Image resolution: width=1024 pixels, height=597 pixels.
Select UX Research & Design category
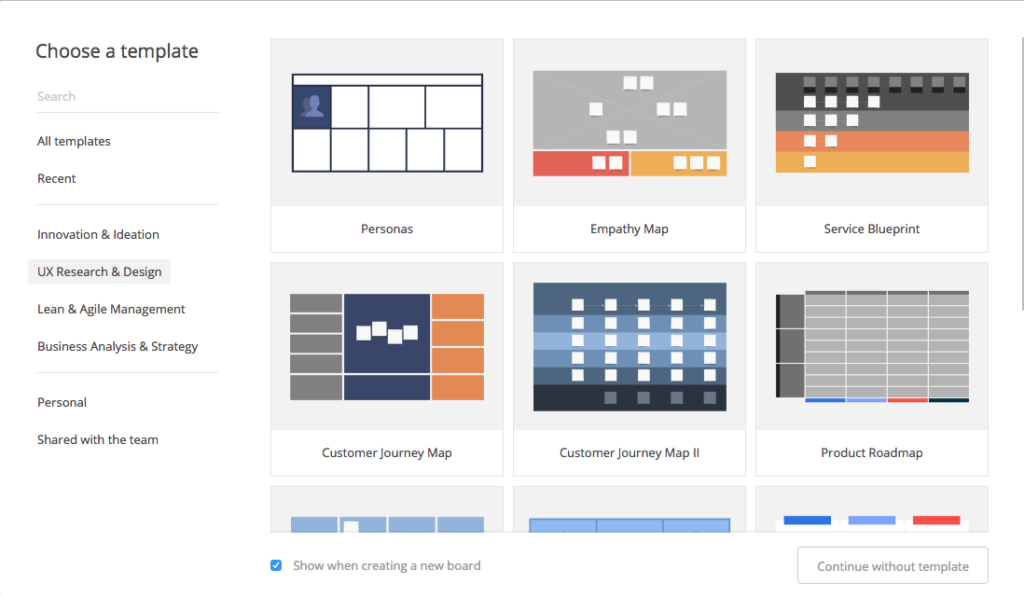point(99,272)
